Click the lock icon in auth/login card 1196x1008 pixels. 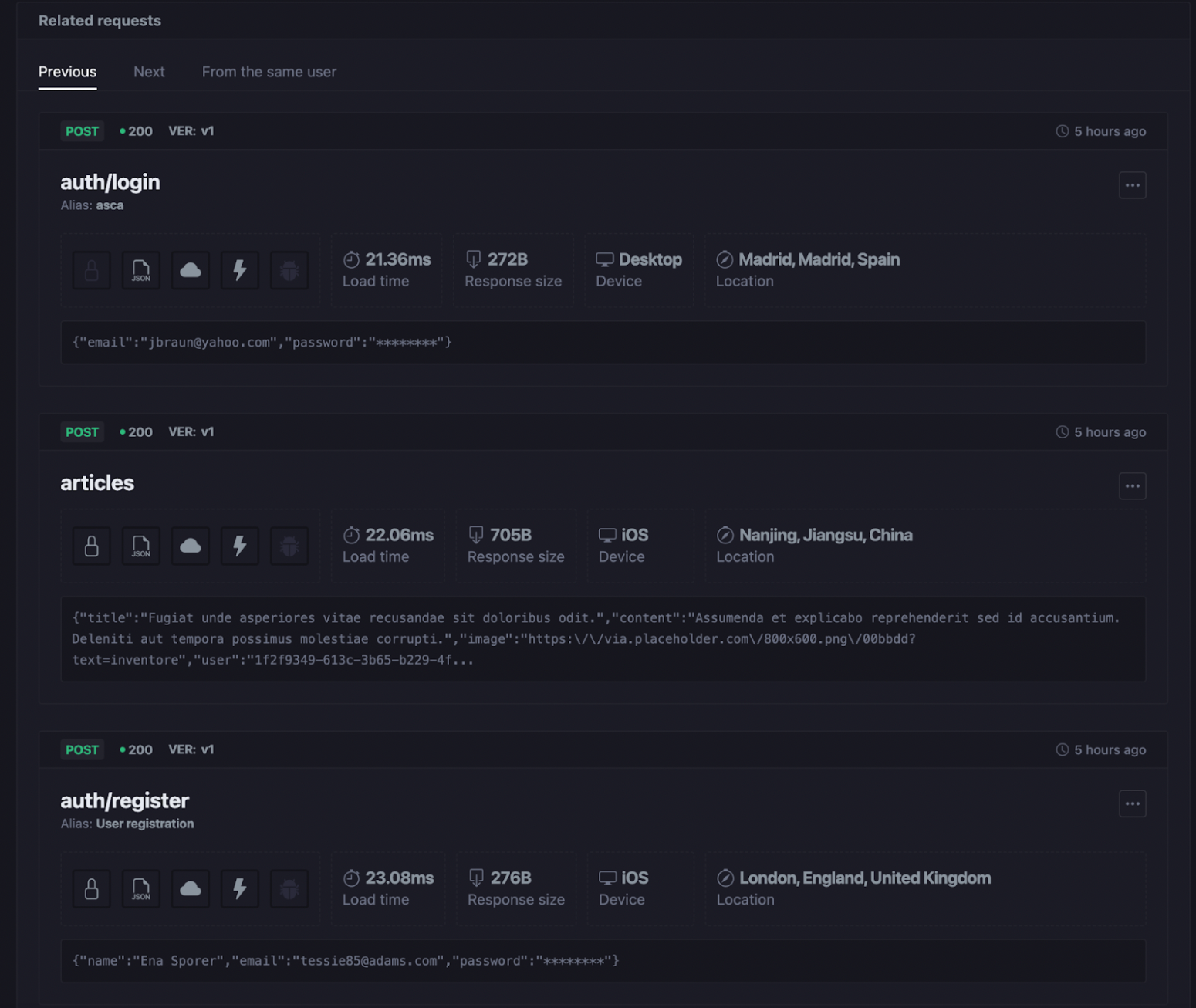pos(91,270)
